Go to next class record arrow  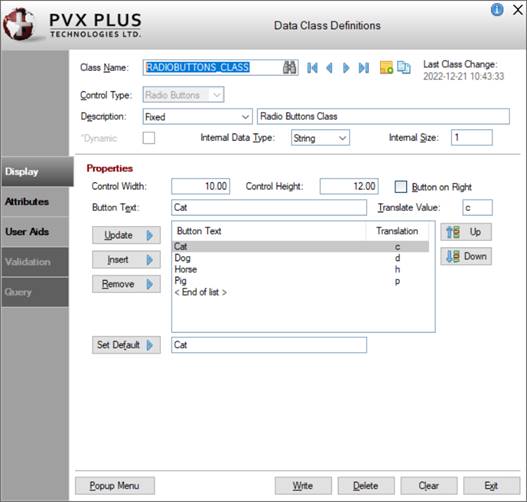(346, 68)
